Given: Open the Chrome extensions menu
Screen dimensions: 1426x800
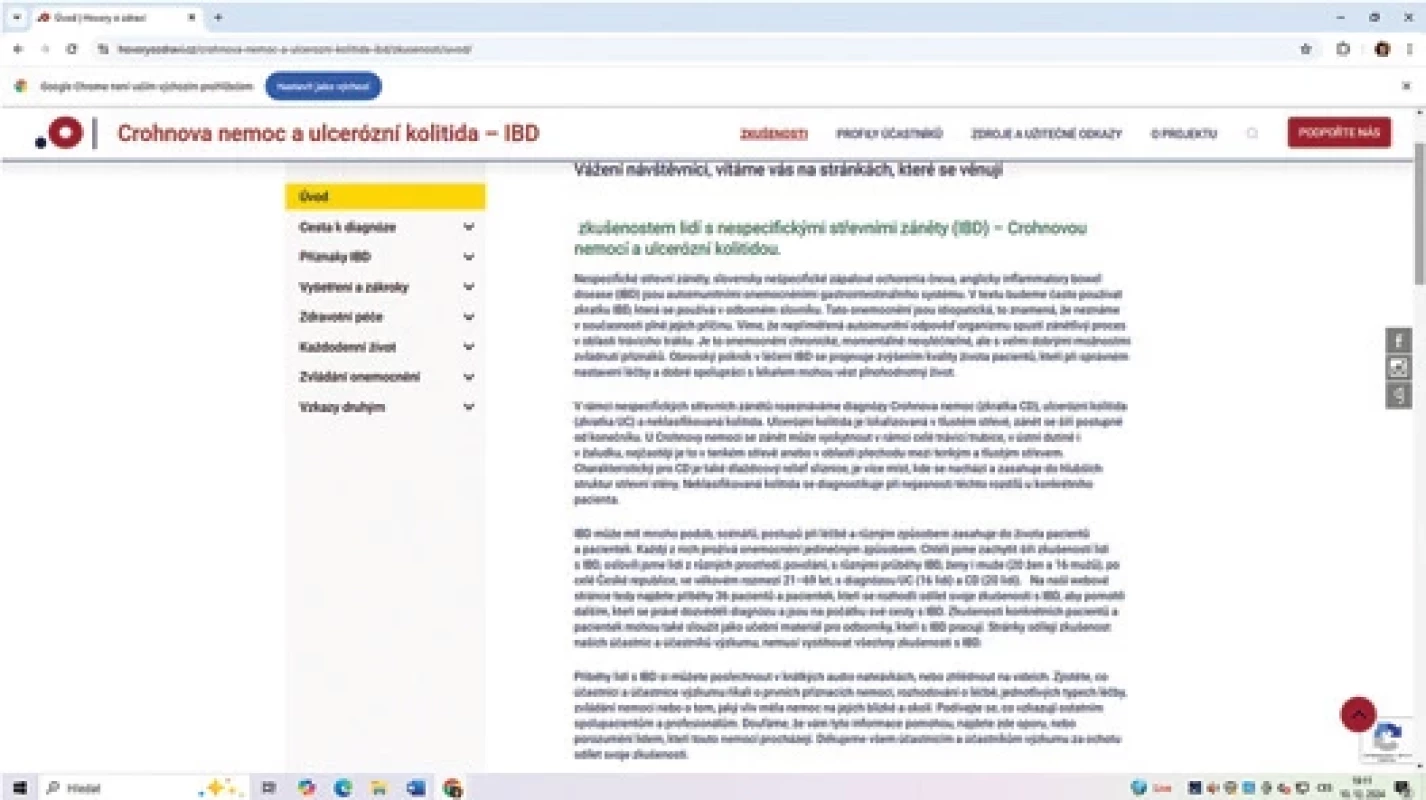Looking at the screenshot, I should click(x=1343, y=49).
